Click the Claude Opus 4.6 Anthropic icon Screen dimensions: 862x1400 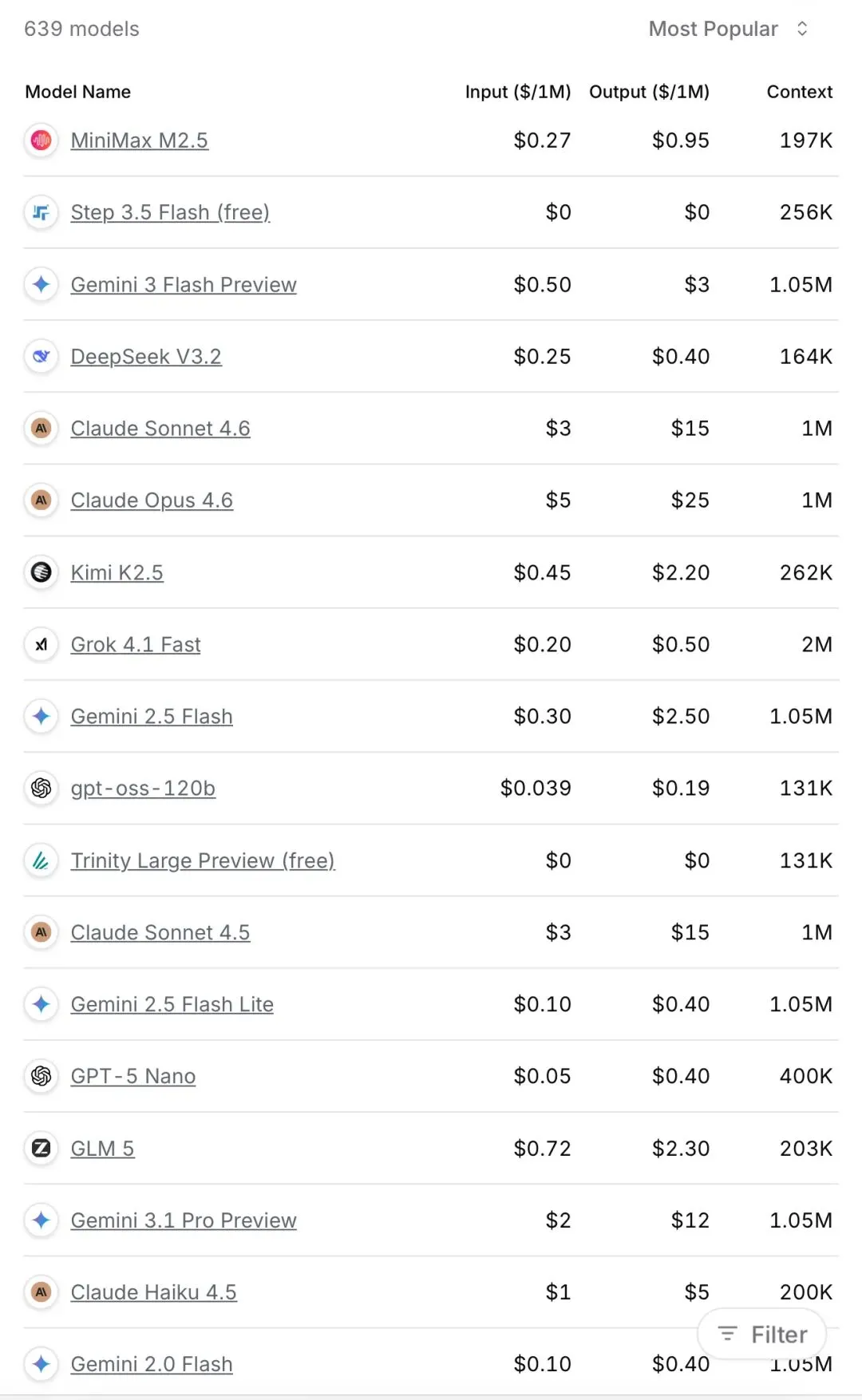(41, 500)
